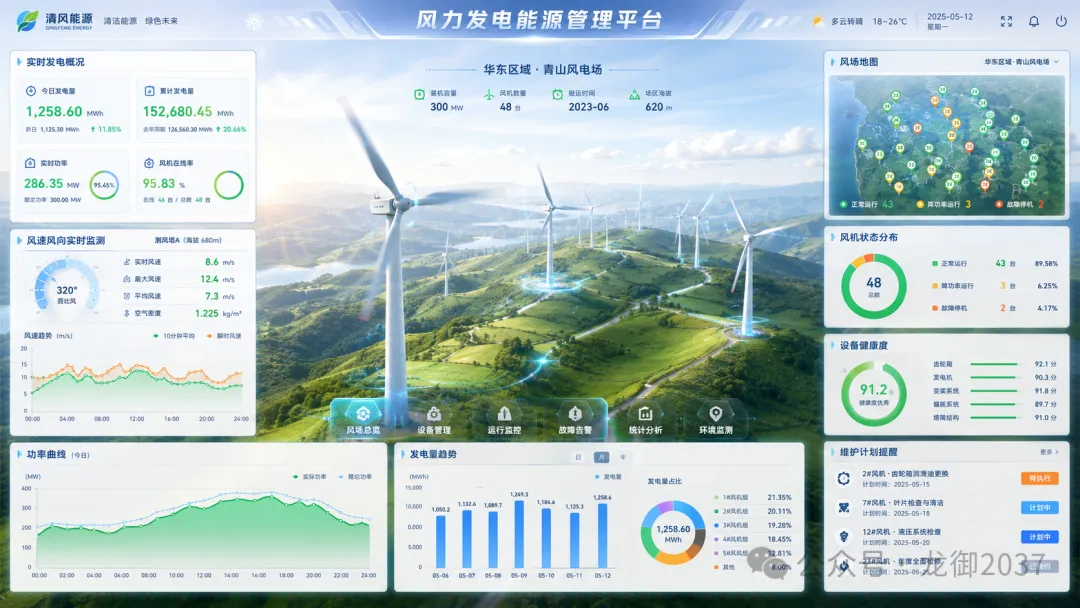Click 计划中 button for 7#风机

(x=1039, y=507)
